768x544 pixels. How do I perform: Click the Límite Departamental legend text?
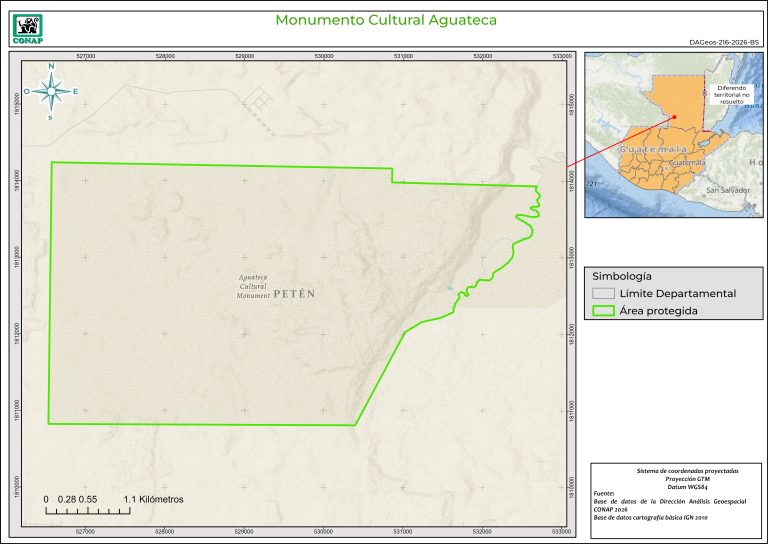(677, 294)
